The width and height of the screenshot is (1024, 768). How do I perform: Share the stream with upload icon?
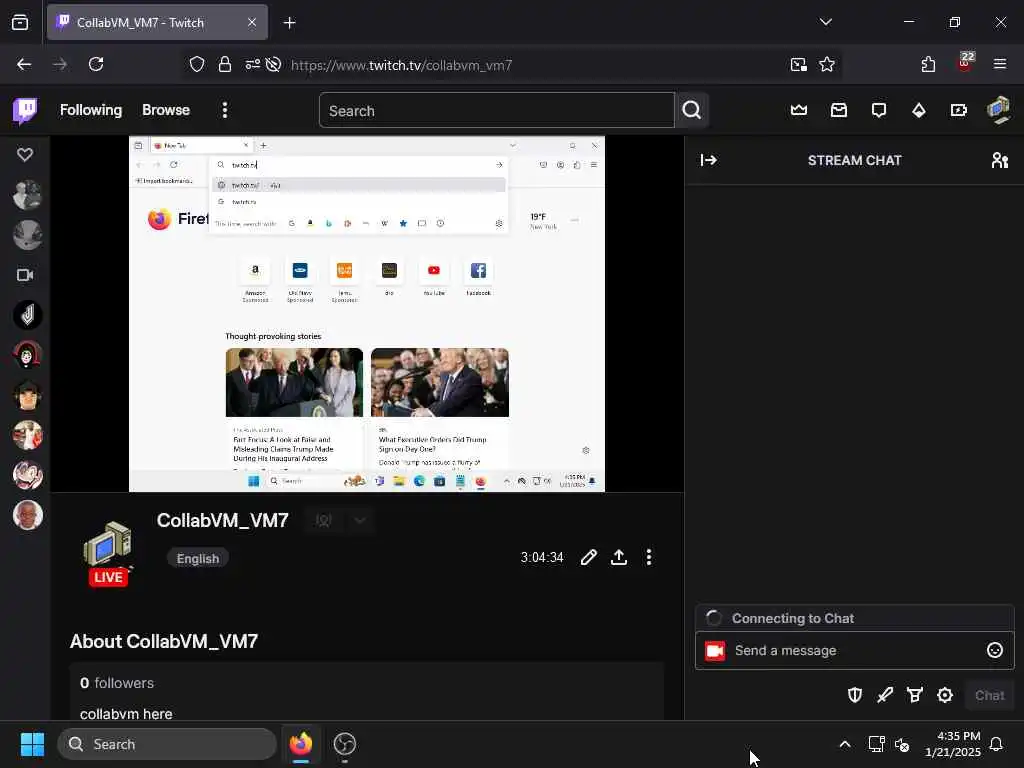coord(619,557)
